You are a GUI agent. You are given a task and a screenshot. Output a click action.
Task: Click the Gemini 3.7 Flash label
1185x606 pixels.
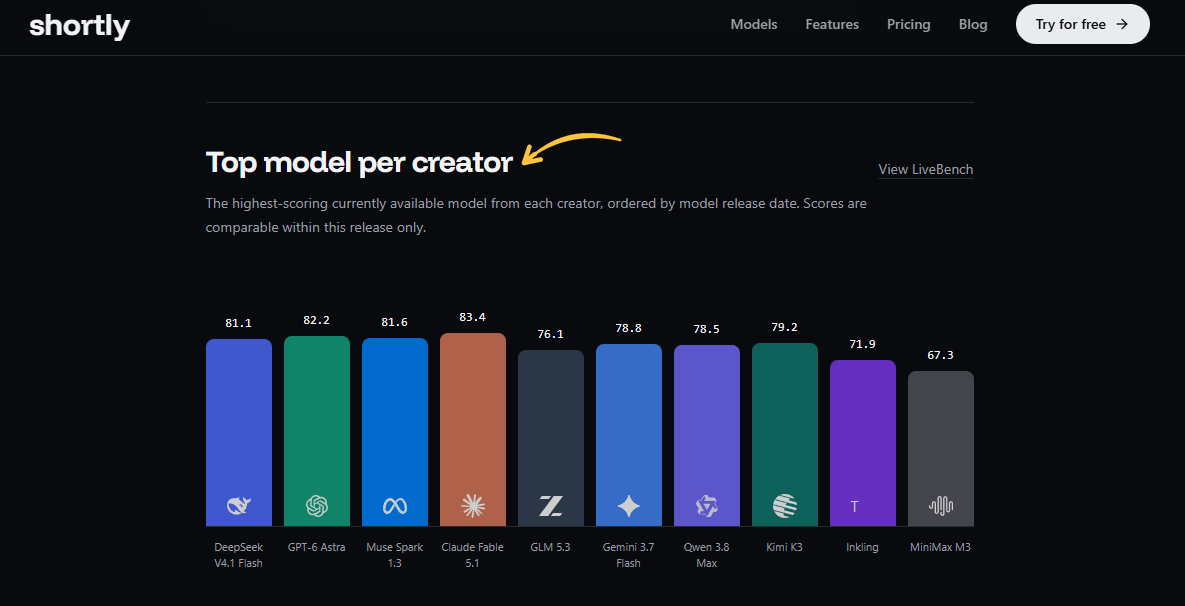[x=628, y=555]
